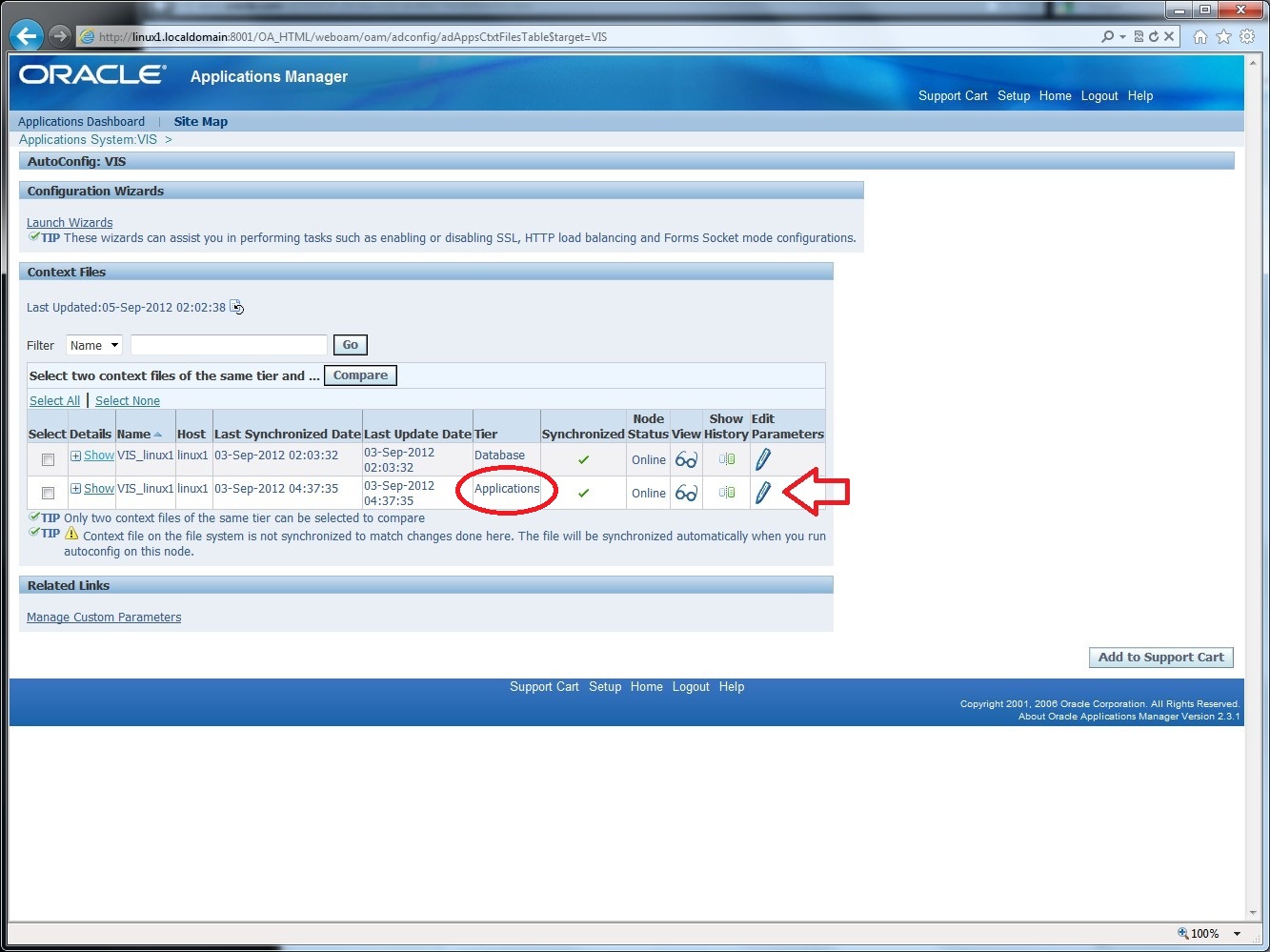Open View glasses icon for Applications row
The height and width of the screenshot is (952, 1270).
click(x=686, y=493)
